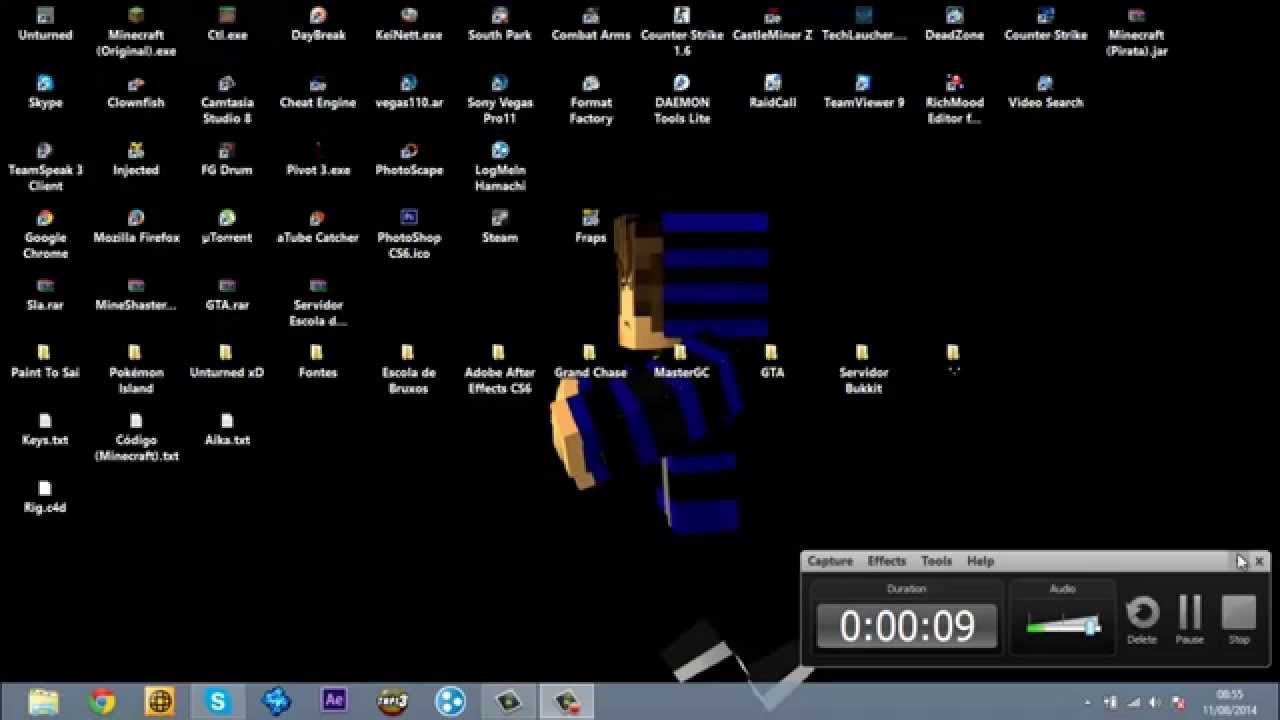Select the Fraps desktop icon
The image size is (1280, 720).
pos(591,228)
